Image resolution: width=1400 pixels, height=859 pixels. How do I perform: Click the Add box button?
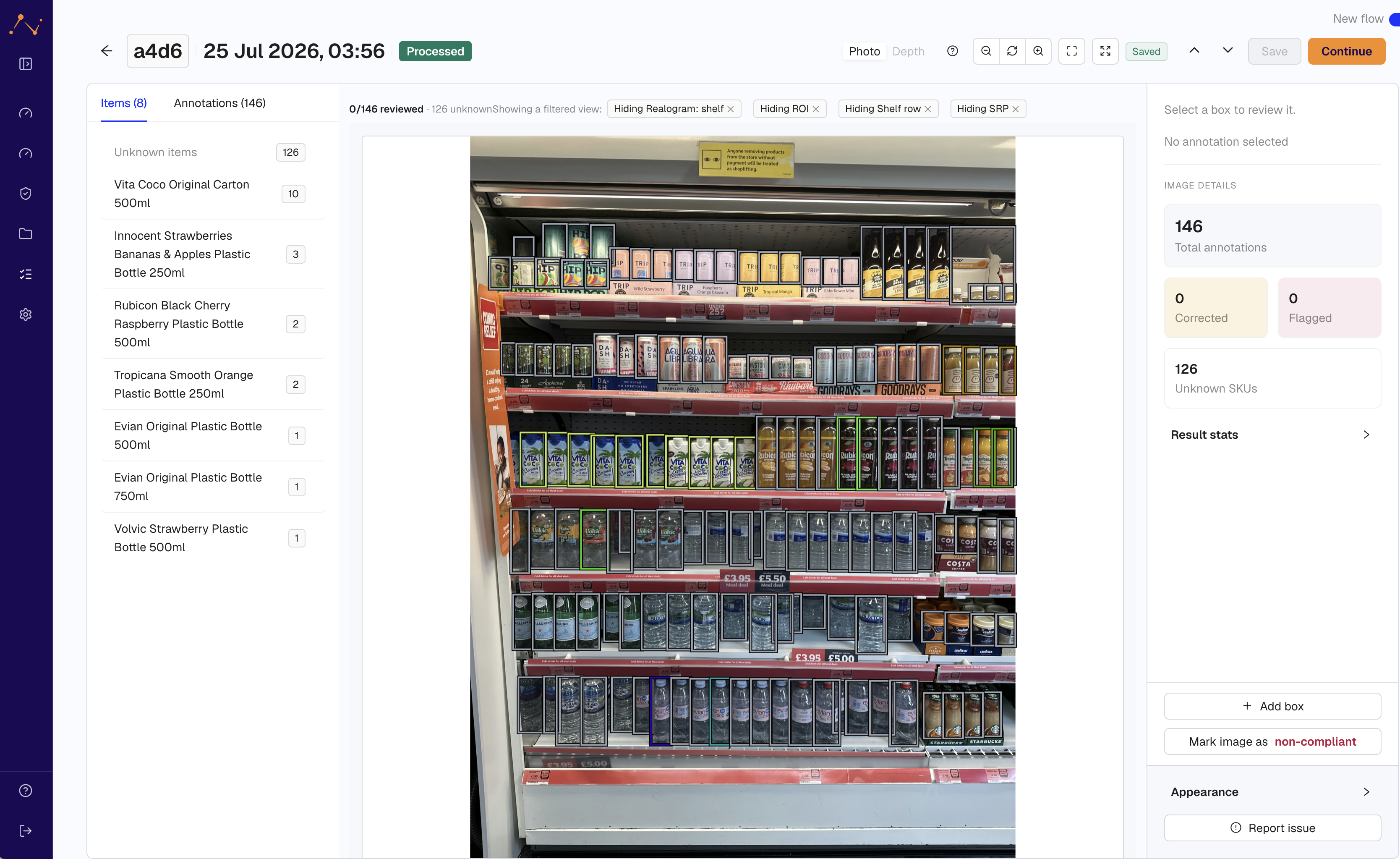click(1272, 705)
